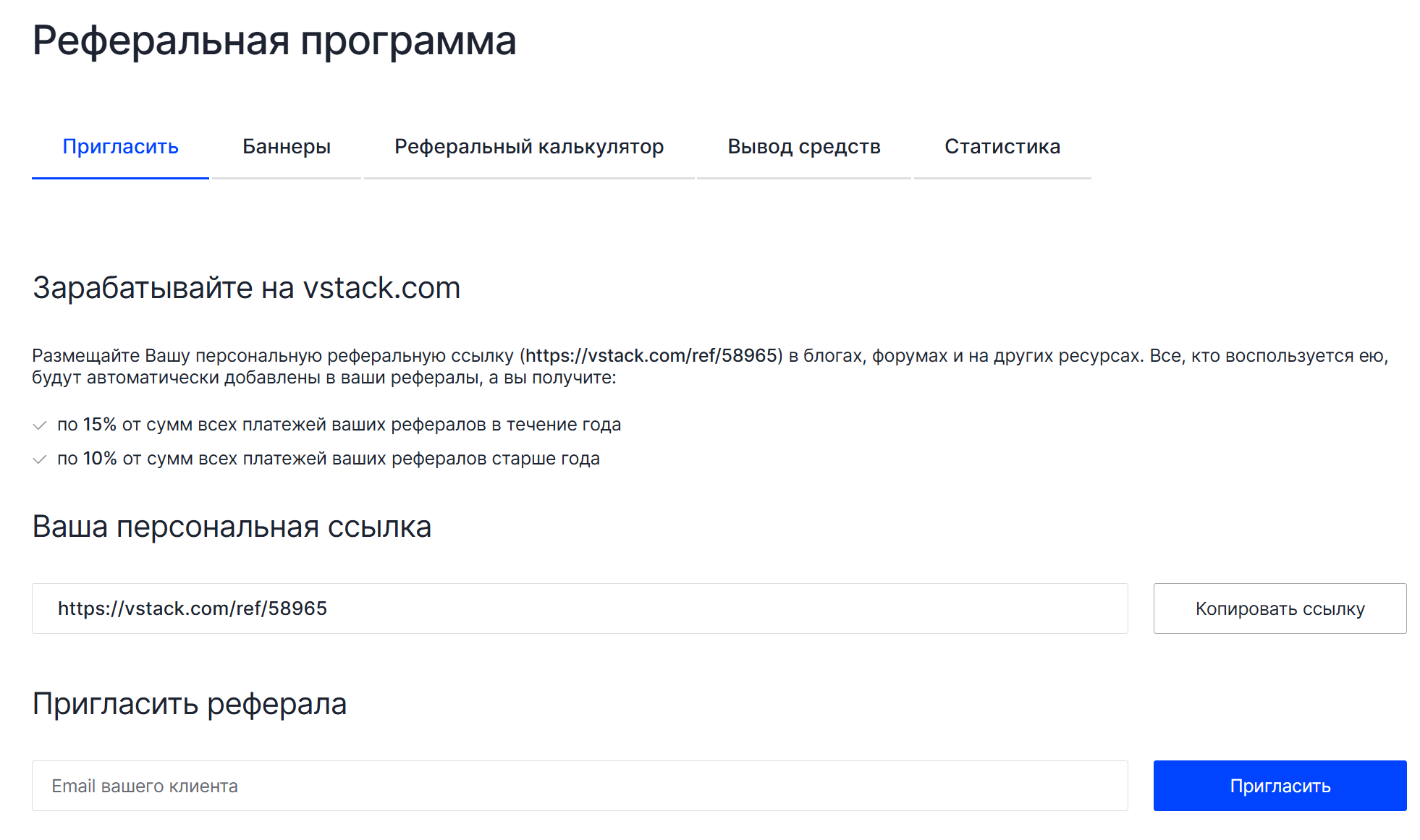Open the Реферальный калькулятор tab
Image resolution: width=1420 pixels, height=840 pixels.
pos(529,147)
